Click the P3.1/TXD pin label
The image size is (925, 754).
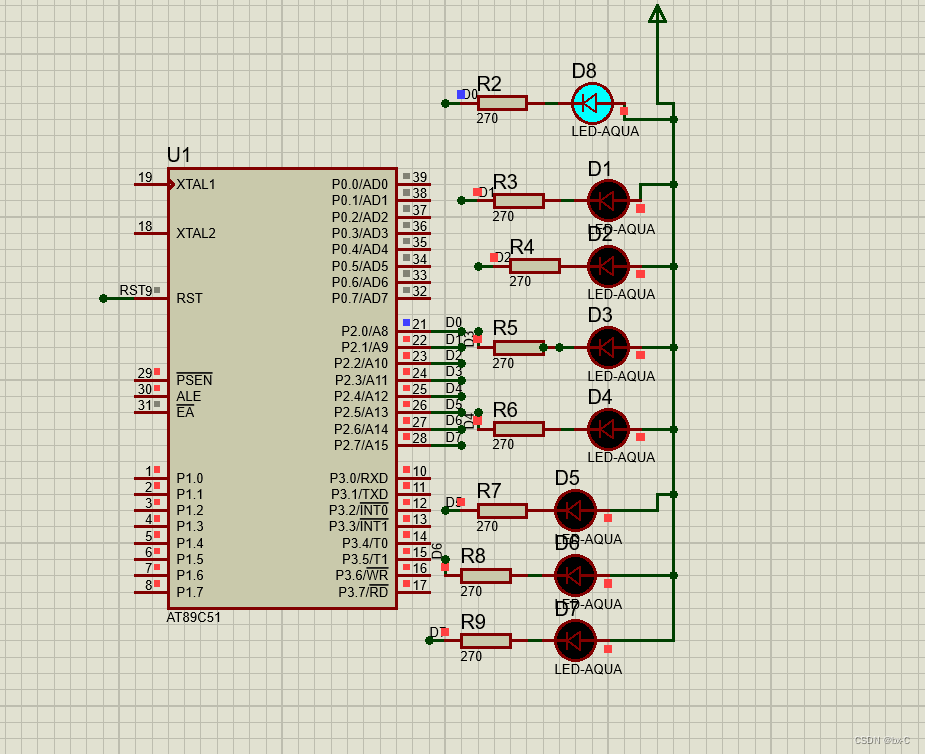tap(359, 494)
